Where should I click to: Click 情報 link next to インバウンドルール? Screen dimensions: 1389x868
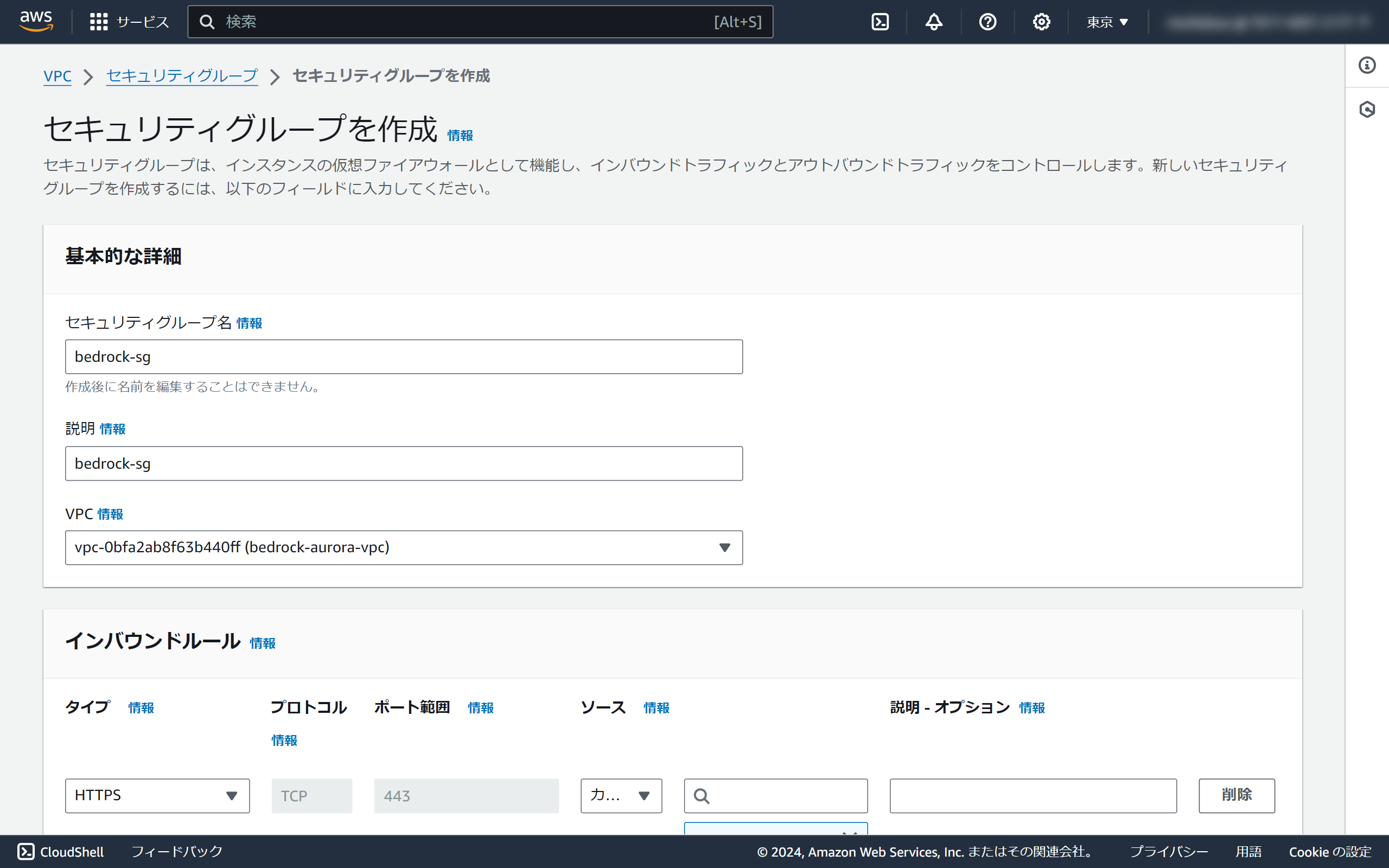pos(262,643)
